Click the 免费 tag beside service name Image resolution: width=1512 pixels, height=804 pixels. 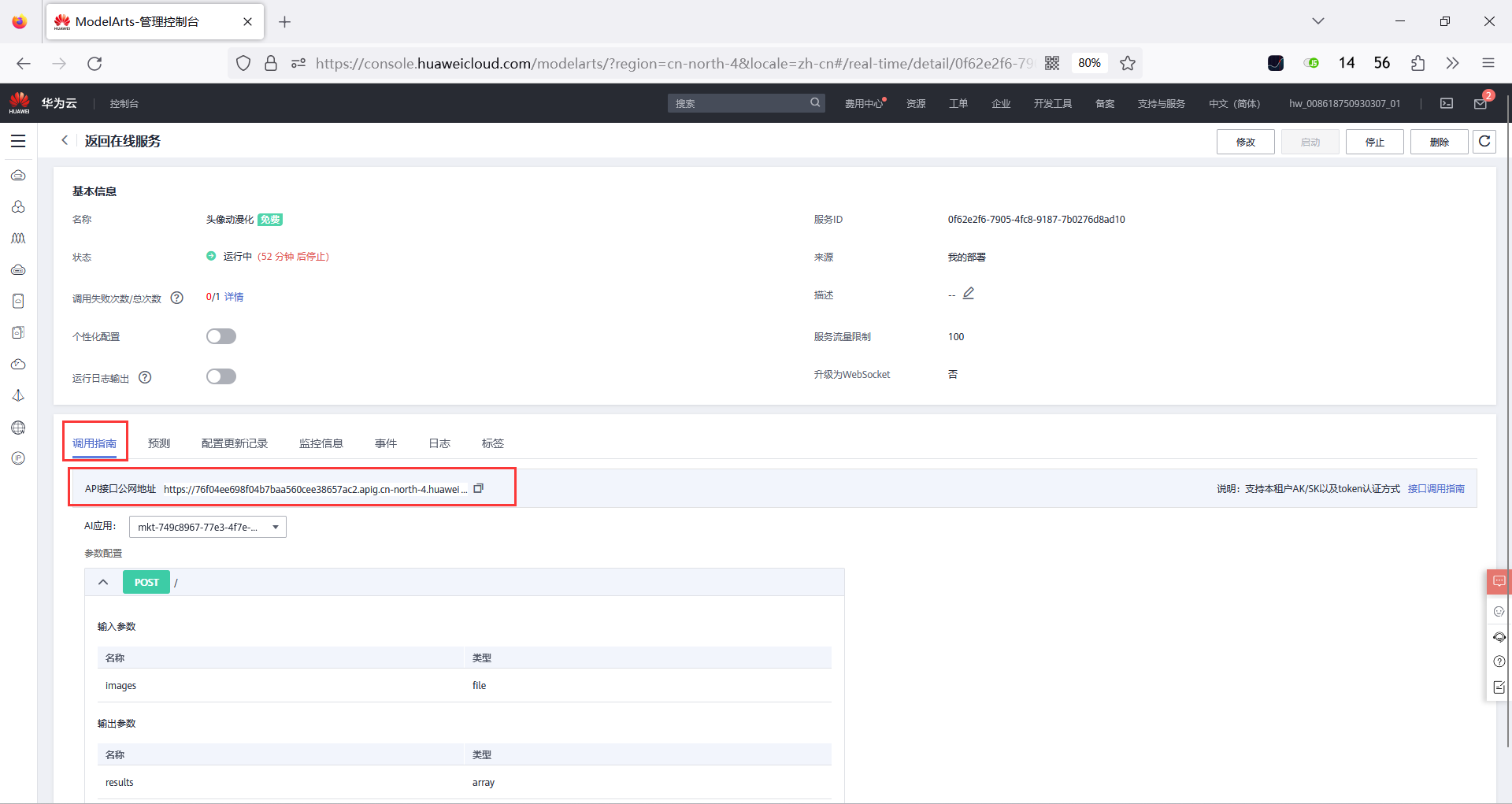click(270, 220)
